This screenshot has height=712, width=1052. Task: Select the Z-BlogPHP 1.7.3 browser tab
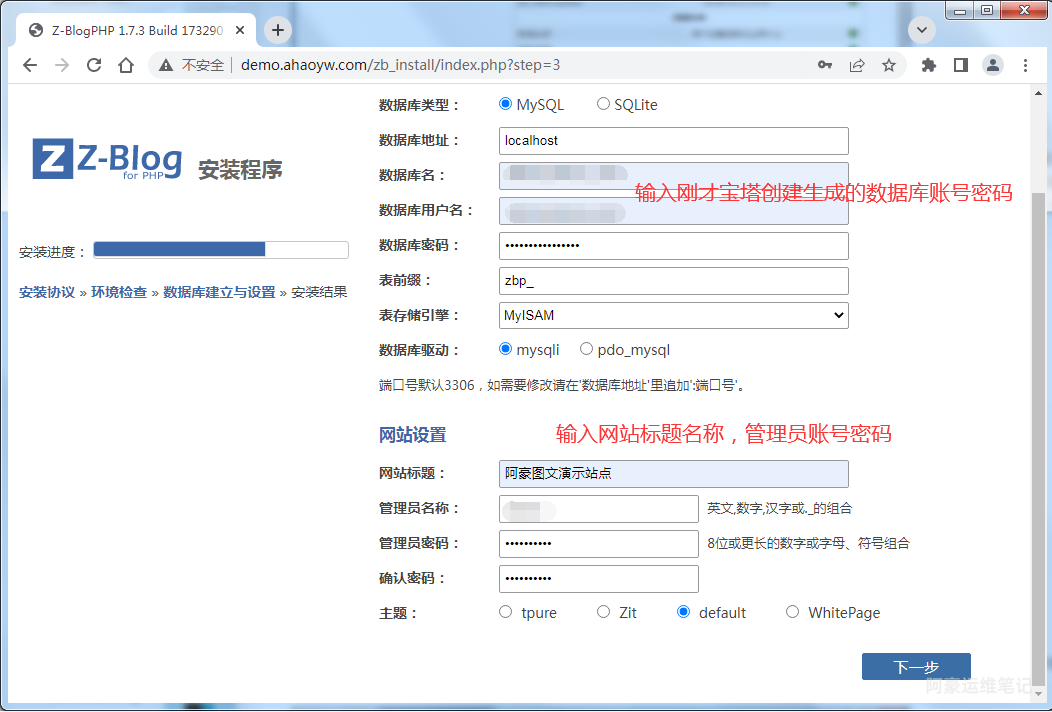click(x=137, y=30)
